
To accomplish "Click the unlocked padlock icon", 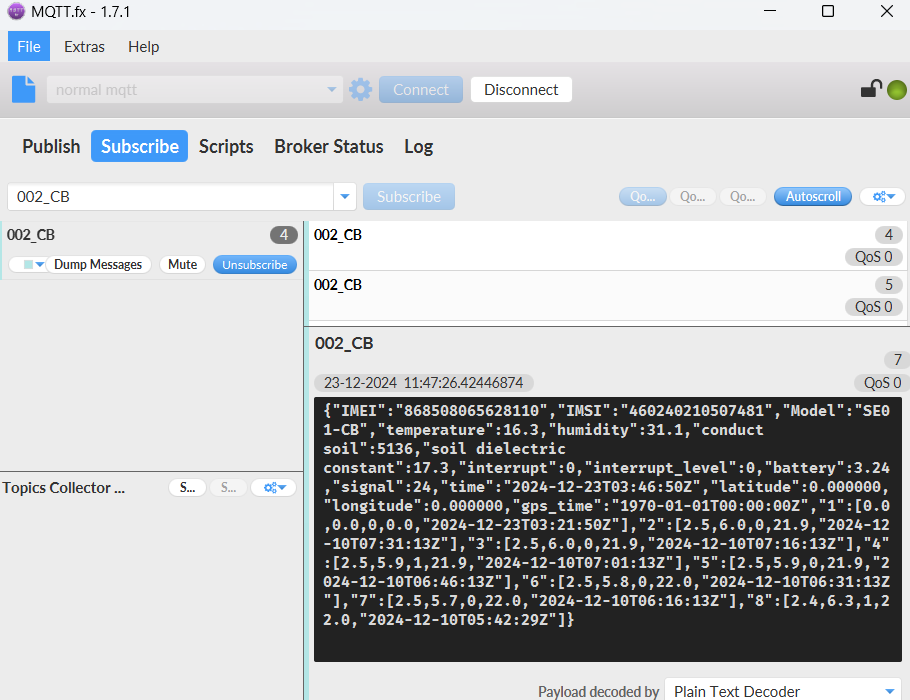I will pos(871,89).
